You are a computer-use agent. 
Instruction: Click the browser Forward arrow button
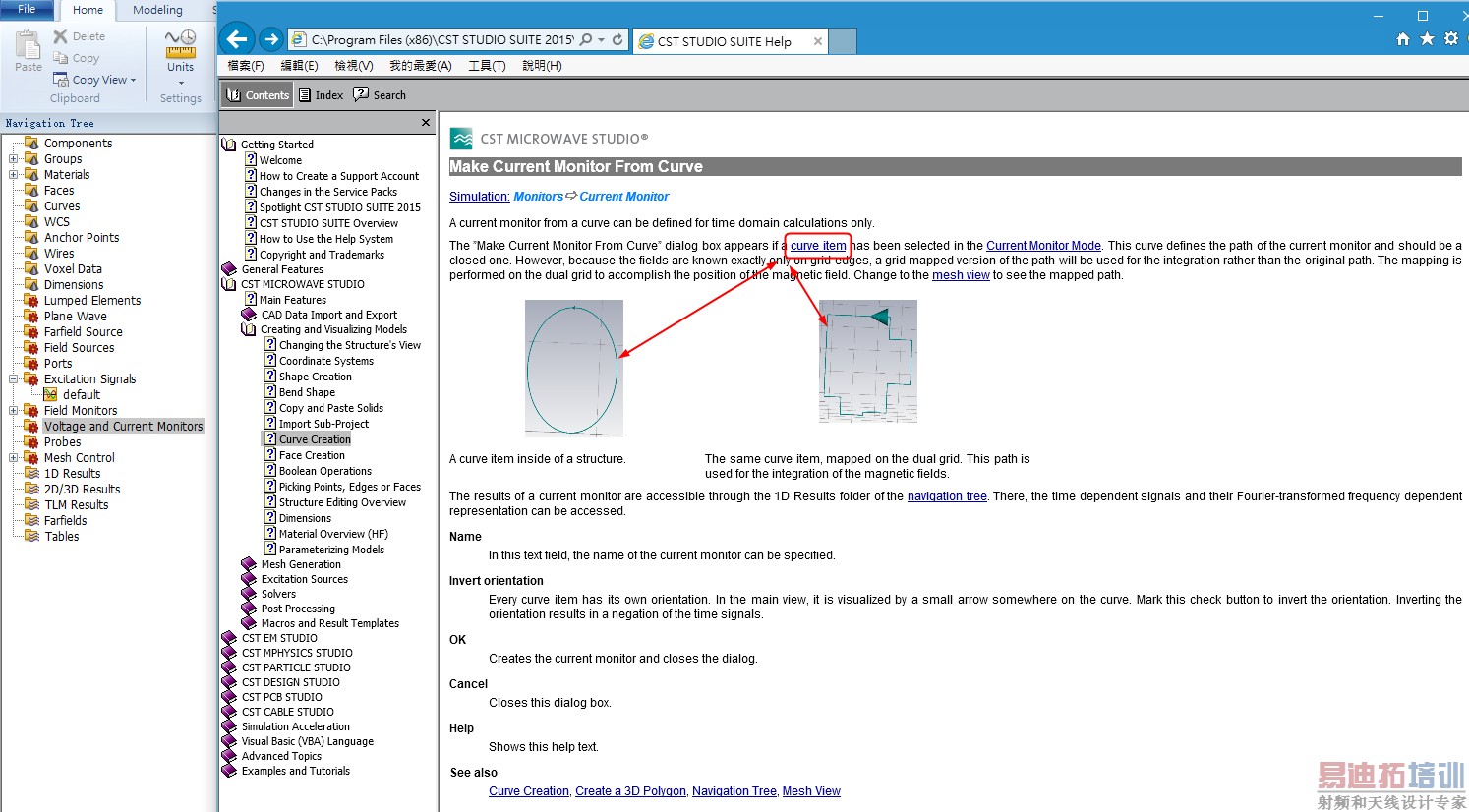click(271, 40)
